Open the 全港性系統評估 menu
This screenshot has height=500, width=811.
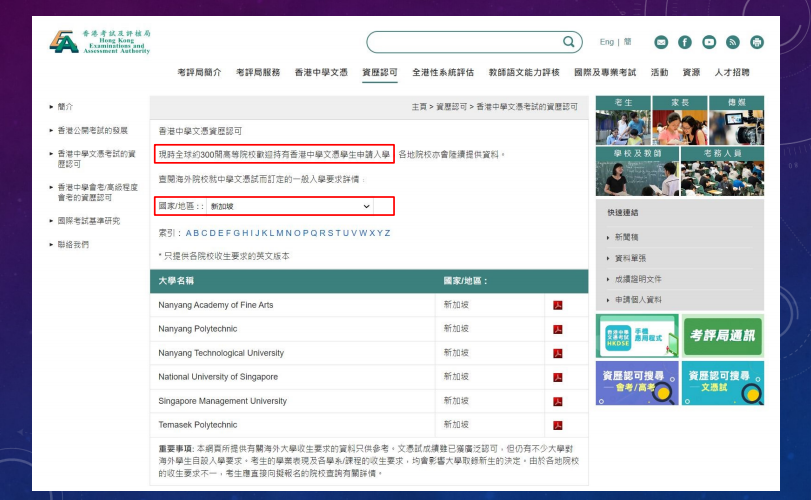tap(443, 72)
